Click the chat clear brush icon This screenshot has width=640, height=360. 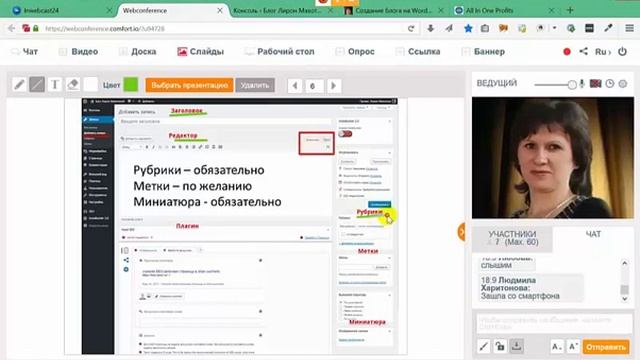tap(484, 347)
